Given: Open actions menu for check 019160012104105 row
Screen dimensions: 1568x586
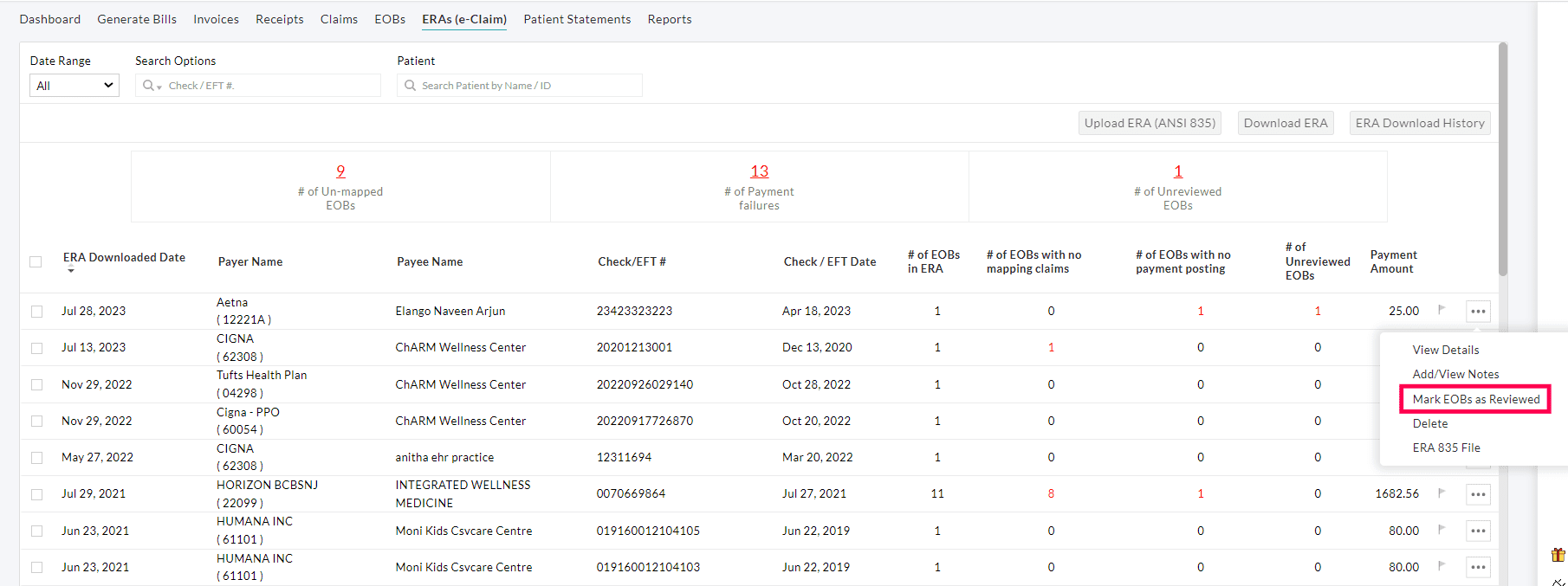Looking at the screenshot, I should coord(1478,531).
